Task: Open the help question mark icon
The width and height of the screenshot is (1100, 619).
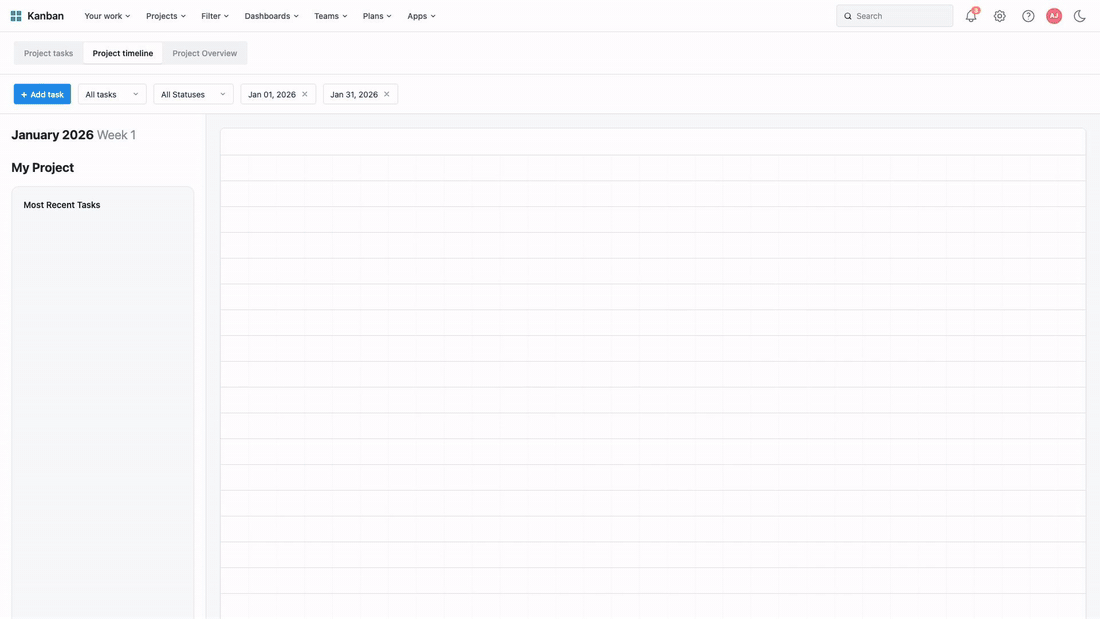Action: click(x=1028, y=15)
